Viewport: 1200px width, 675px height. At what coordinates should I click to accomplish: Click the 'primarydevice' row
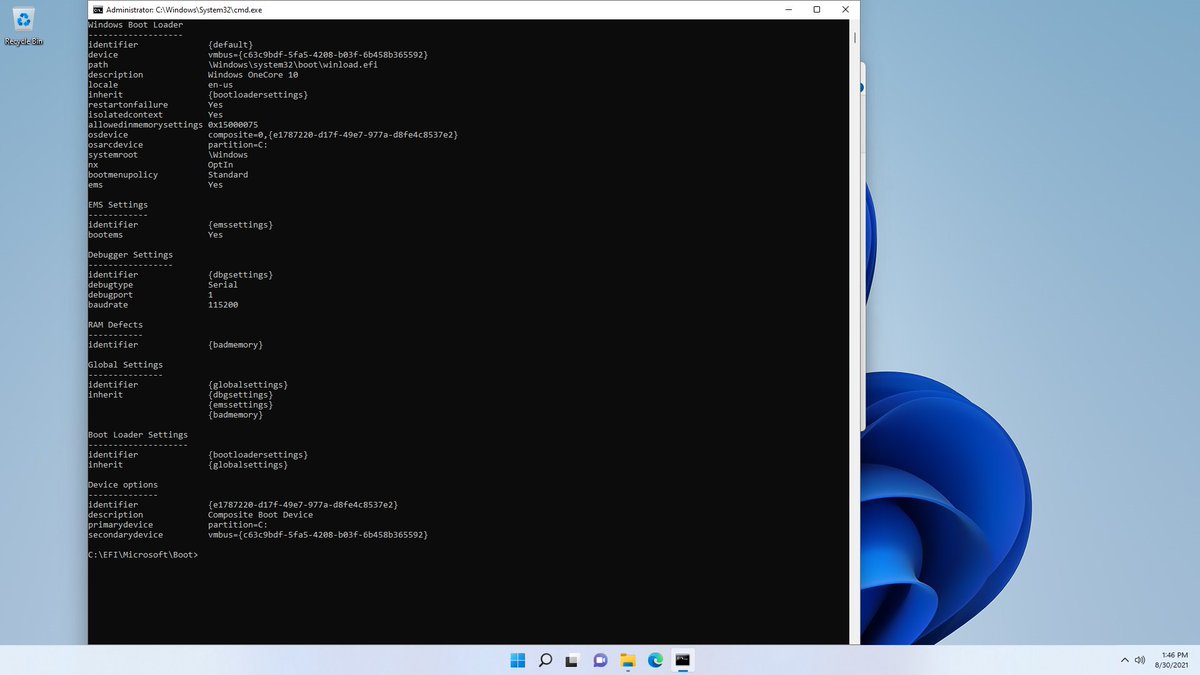[178, 524]
